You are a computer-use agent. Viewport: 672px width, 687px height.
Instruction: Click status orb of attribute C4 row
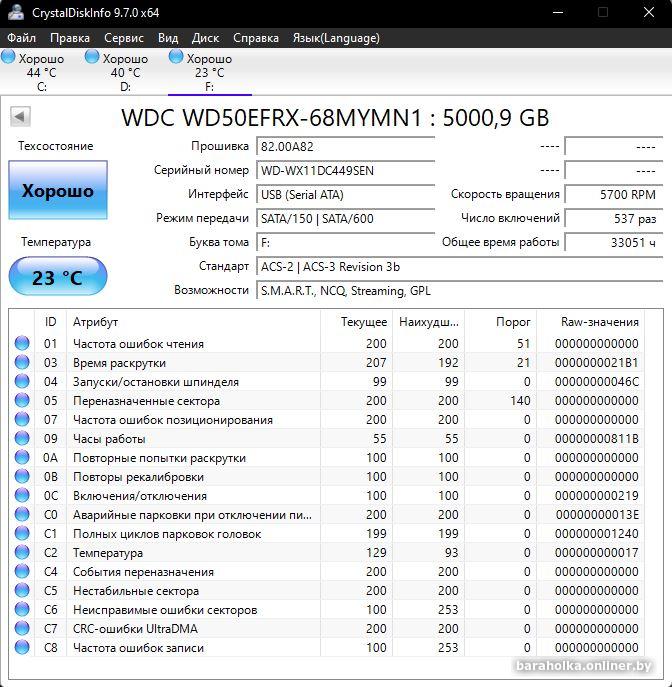[x=22, y=571]
